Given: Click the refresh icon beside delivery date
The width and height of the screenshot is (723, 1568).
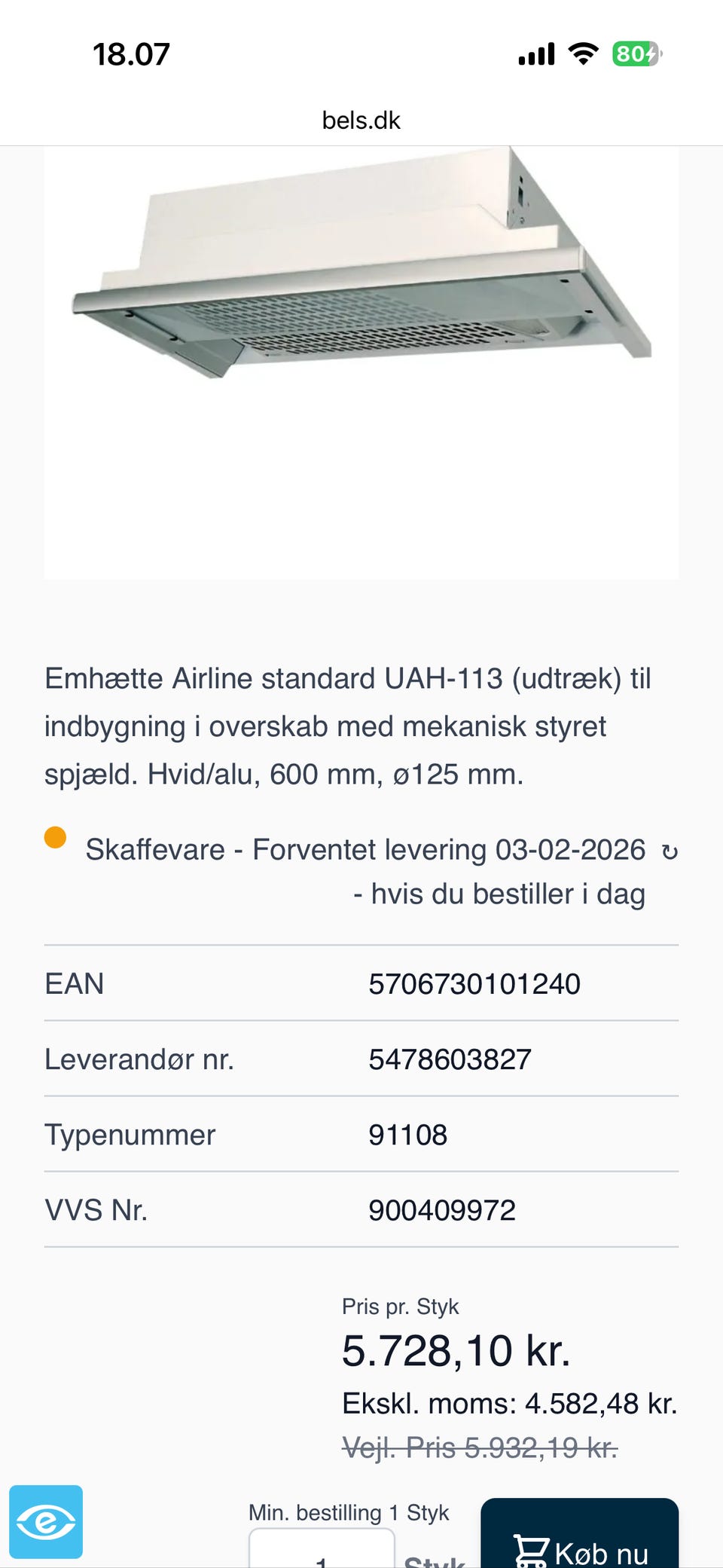Looking at the screenshot, I should point(670,851).
